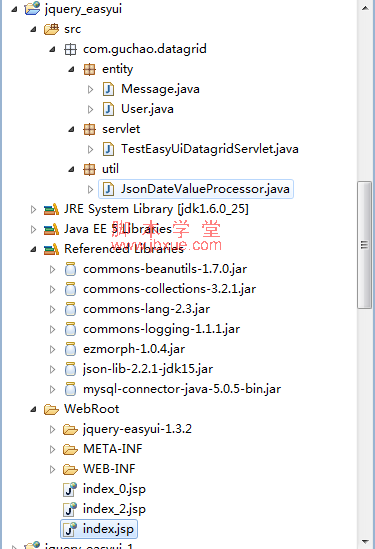The height and width of the screenshot is (549, 375).
Task: Expand JRE System Library node
Action: coord(33,209)
